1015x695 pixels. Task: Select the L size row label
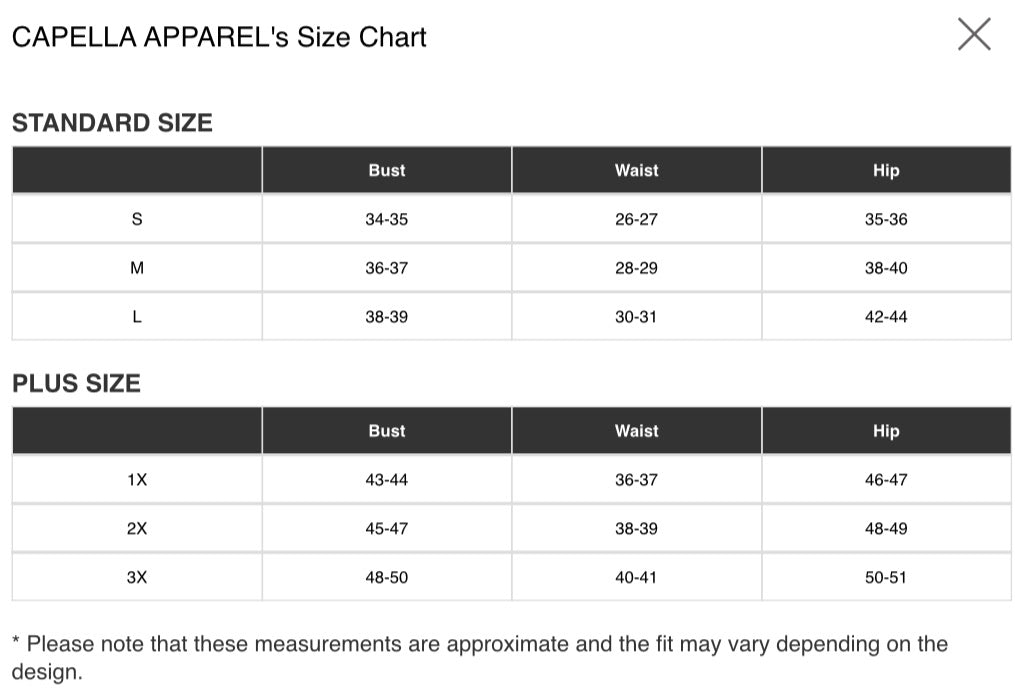137,317
